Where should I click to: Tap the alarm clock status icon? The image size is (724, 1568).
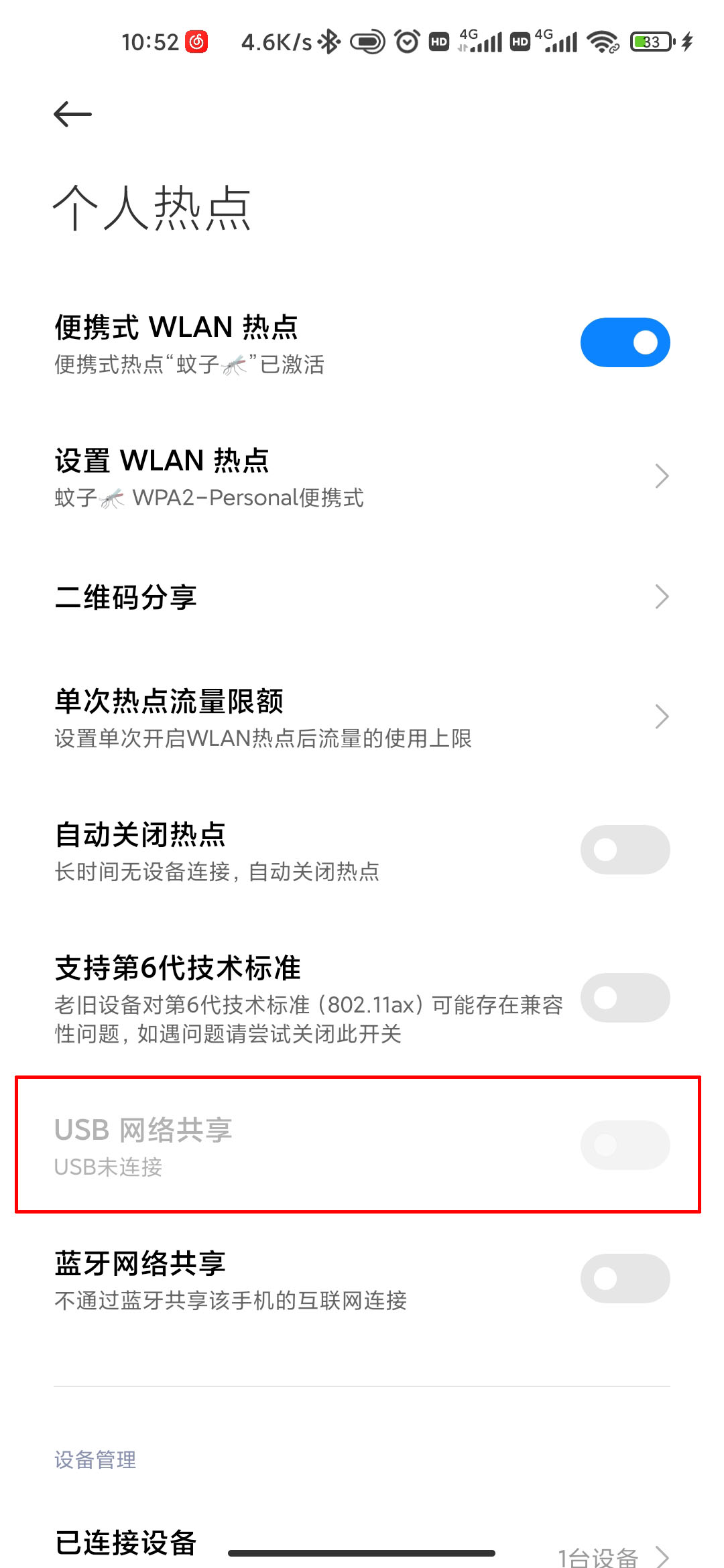pos(407,42)
